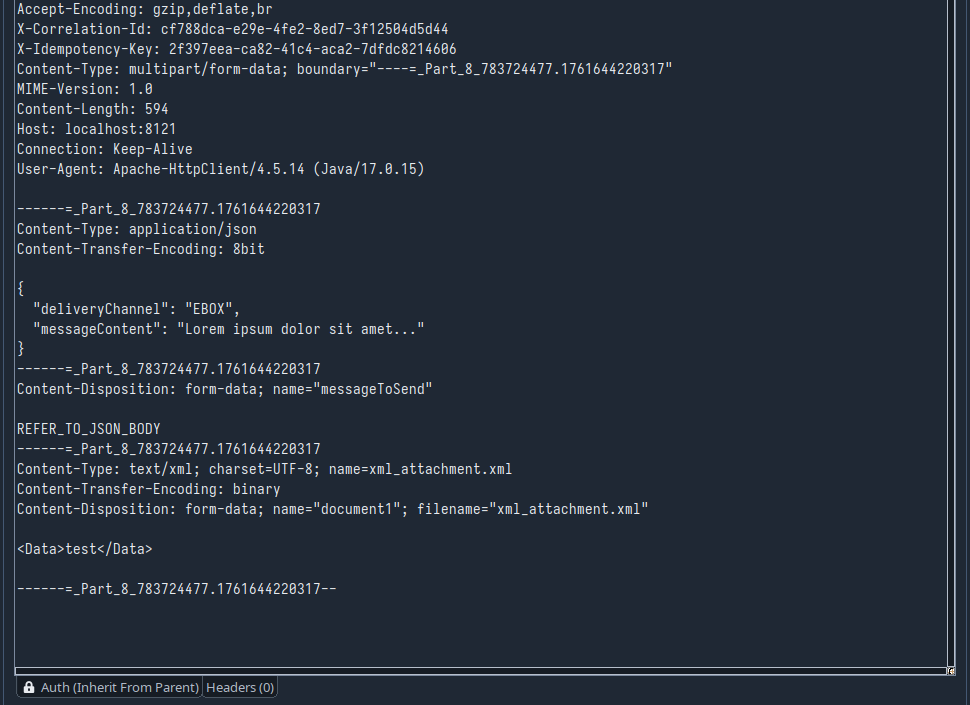Image resolution: width=970 pixels, height=705 pixels.
Task: Click the REFER_TO_JSON_BODY text
Action: [88, 429]
